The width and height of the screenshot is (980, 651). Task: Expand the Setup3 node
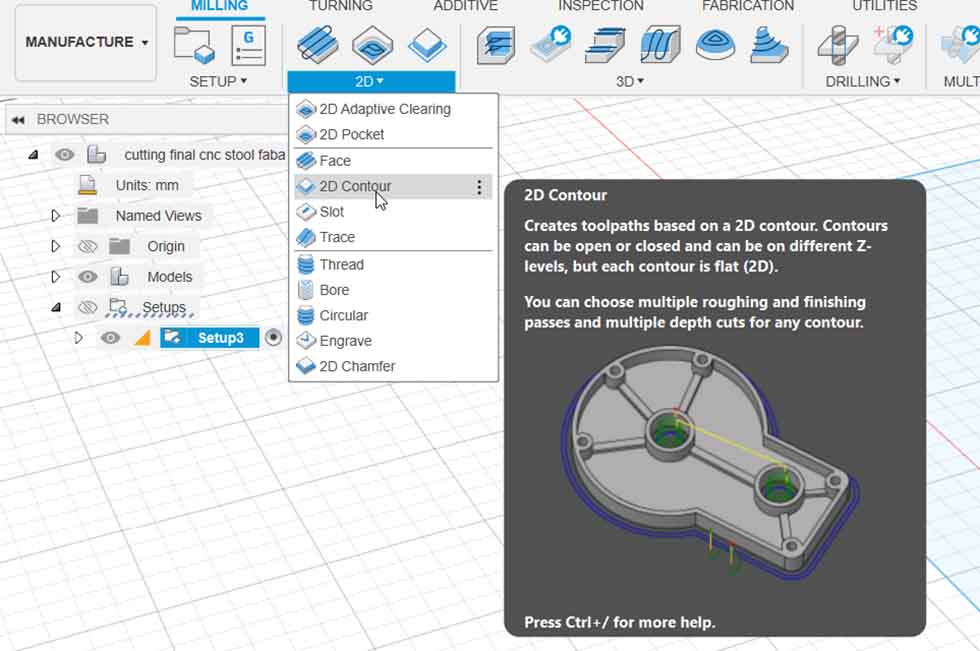79,338
